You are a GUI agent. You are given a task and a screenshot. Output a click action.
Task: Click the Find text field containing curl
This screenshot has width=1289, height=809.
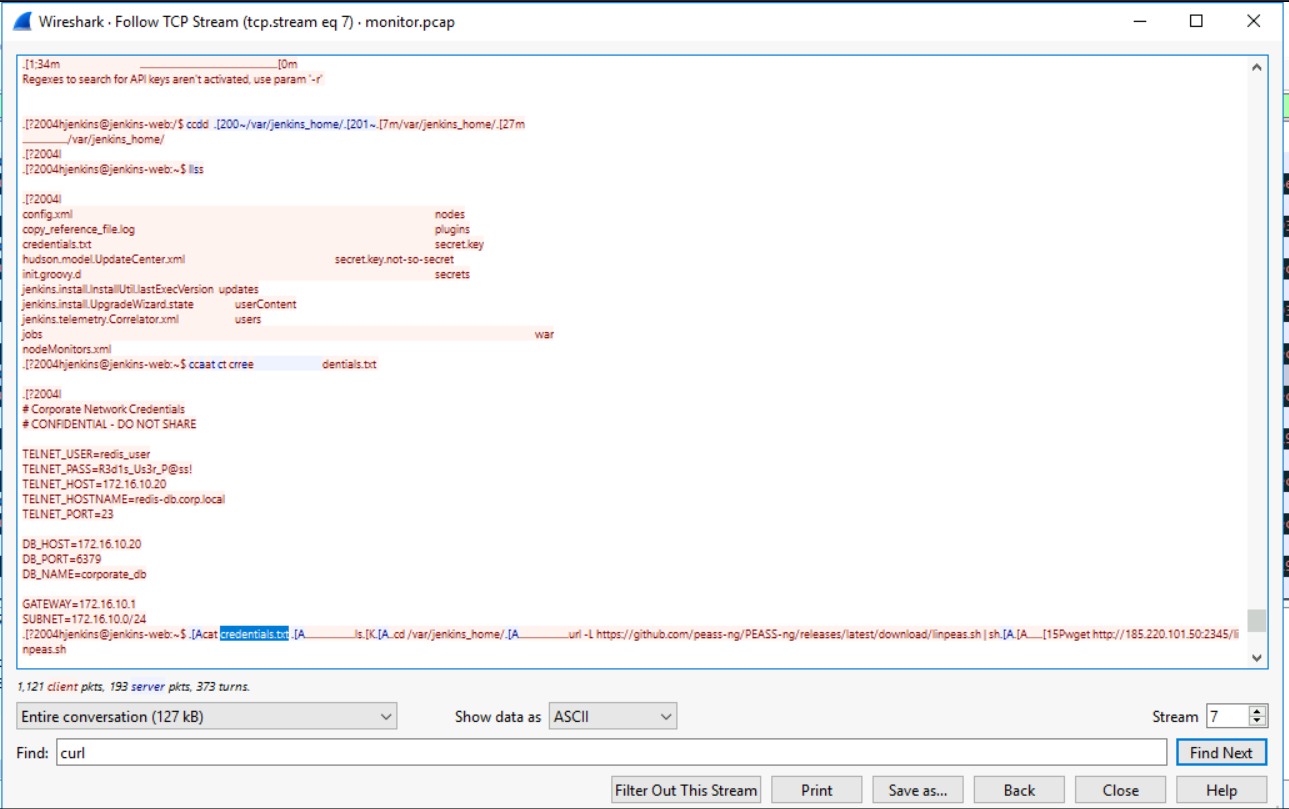[611, 753]
